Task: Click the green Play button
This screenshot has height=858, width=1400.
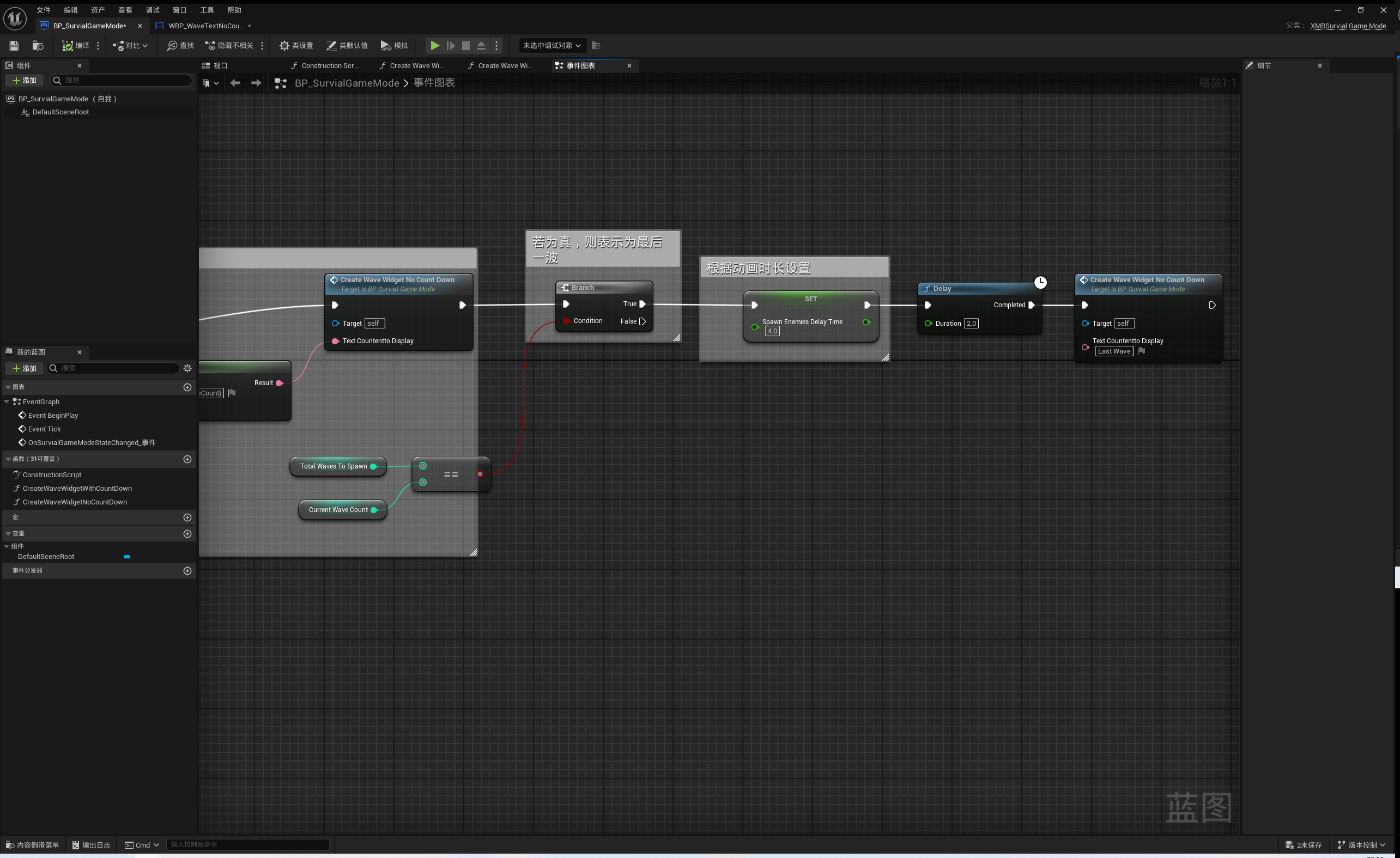Action: pos(435,45)
